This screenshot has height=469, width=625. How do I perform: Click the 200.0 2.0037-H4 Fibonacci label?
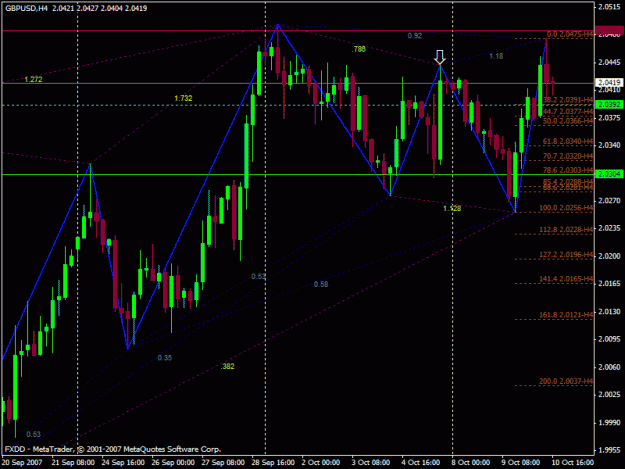566,381
